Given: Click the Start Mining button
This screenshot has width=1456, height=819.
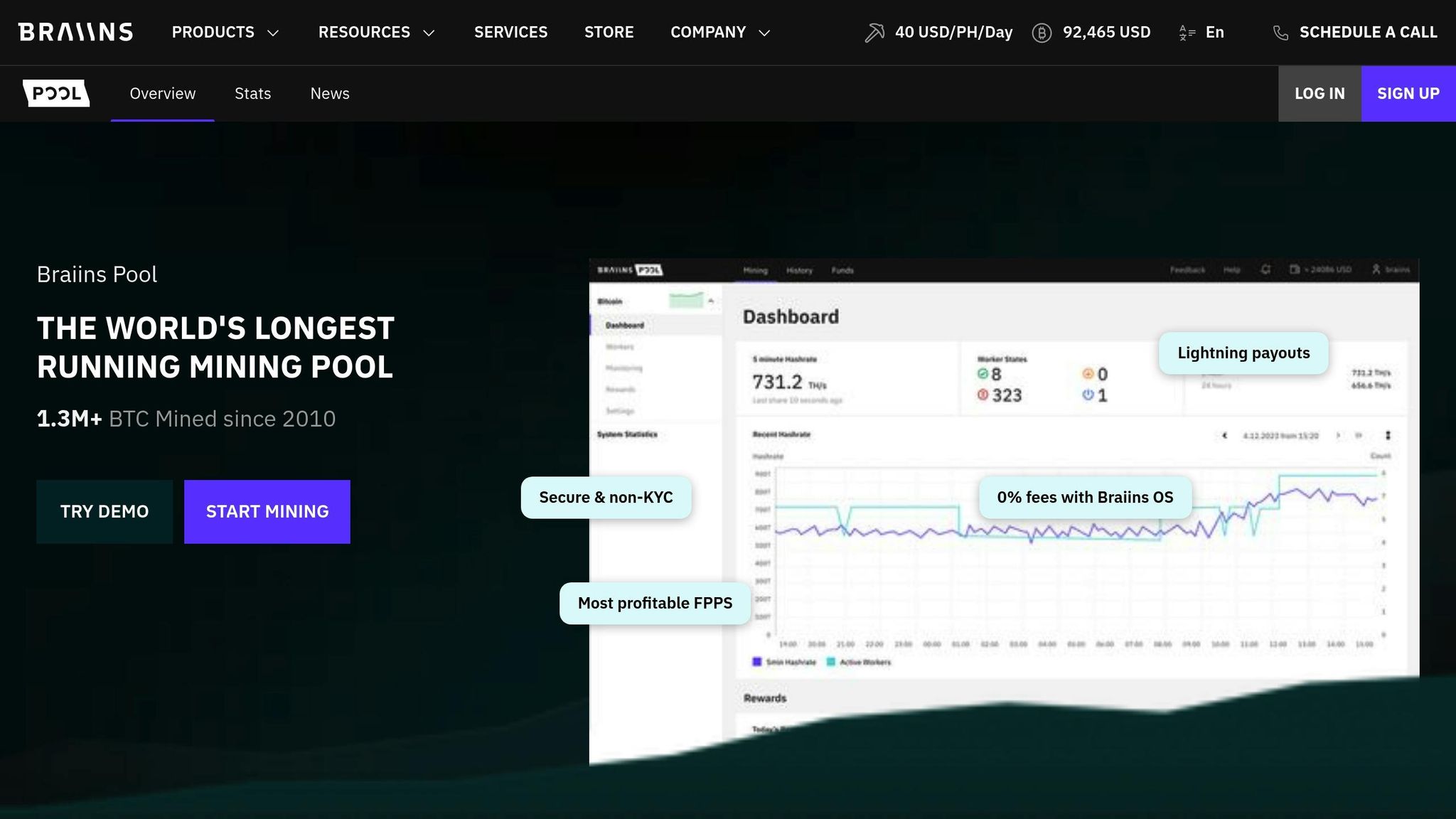Looking at the screenshot, I should (x=267, y=512).
